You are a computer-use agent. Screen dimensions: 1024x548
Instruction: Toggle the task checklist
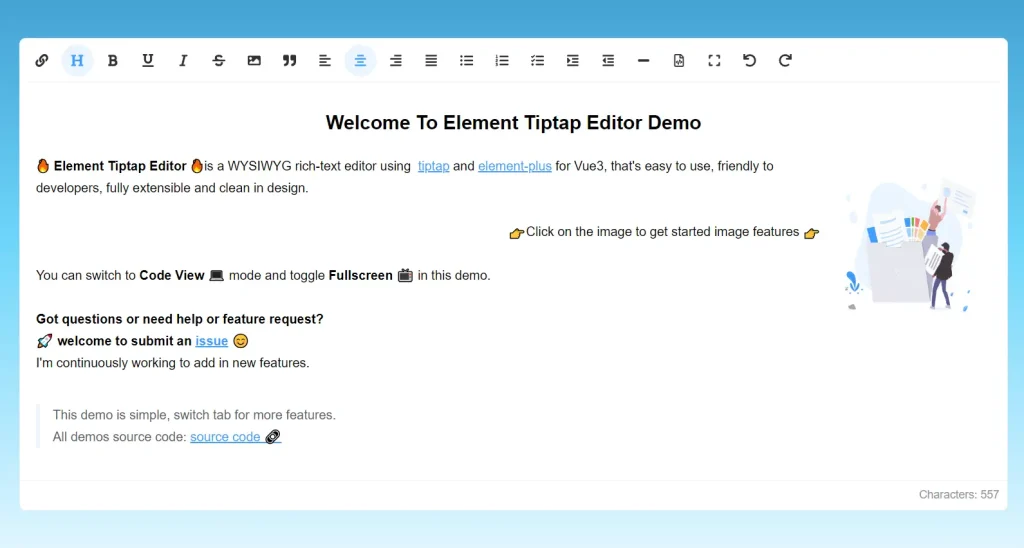tap(537, 61)
